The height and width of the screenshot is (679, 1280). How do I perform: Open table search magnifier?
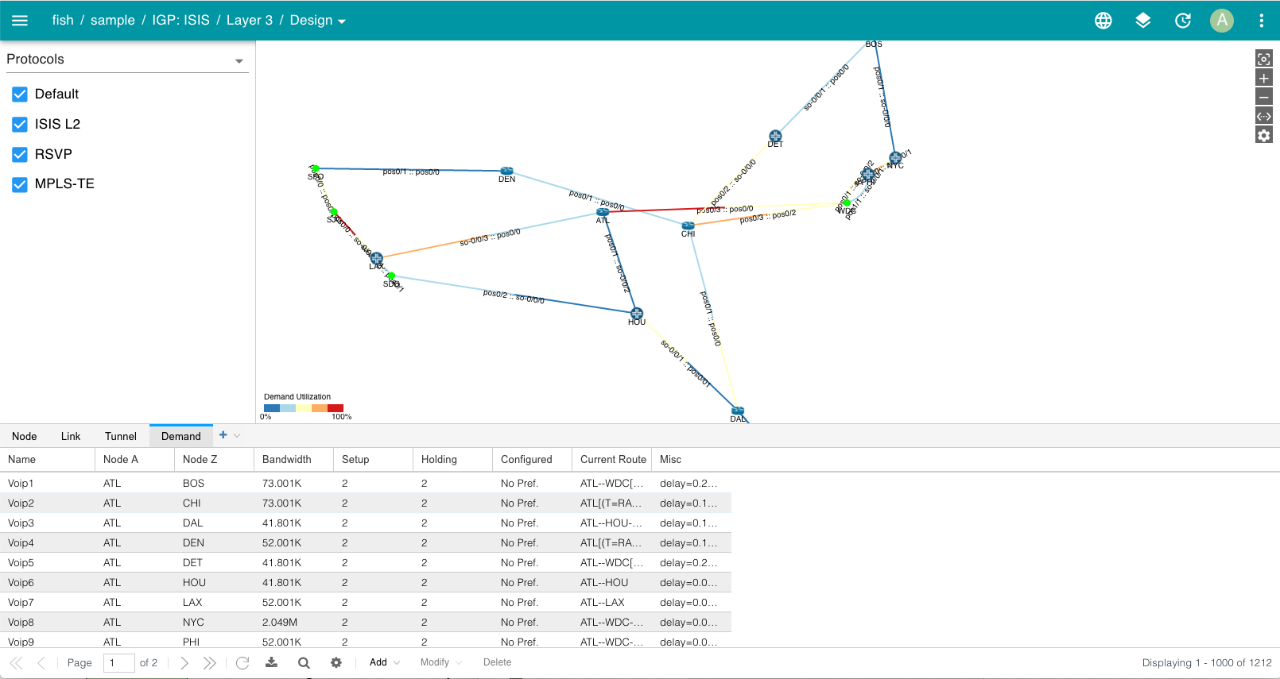click(304, 663)
